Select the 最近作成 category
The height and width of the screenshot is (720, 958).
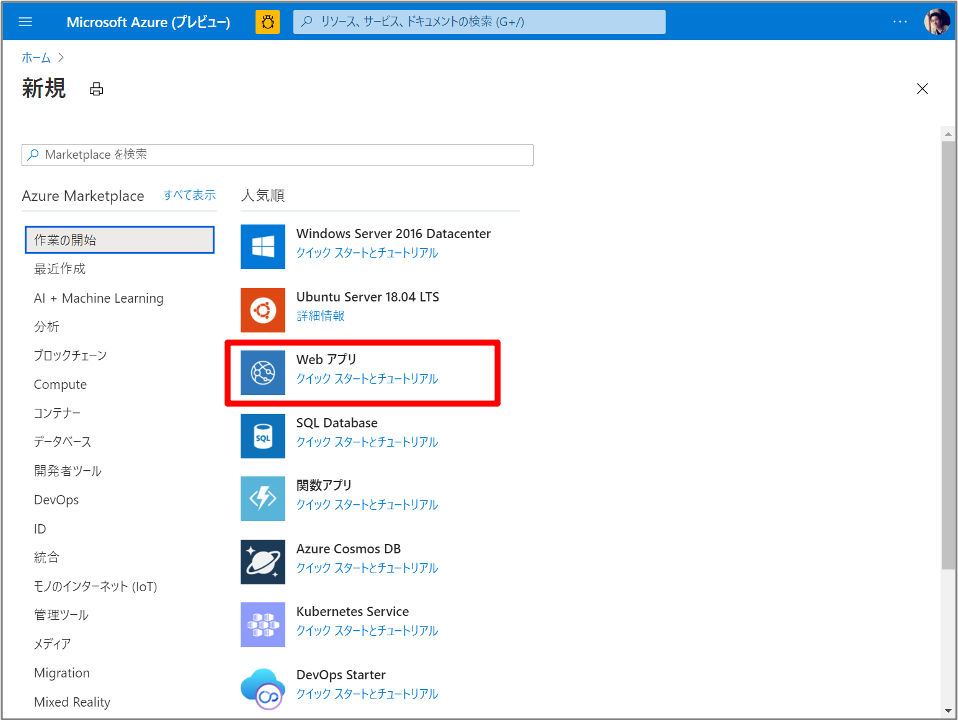point(60,269)
